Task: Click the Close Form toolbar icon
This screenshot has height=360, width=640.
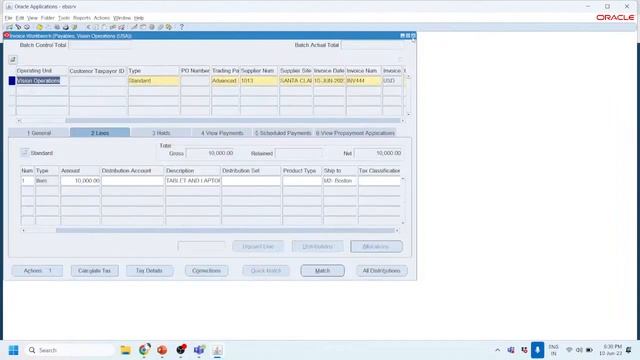Action: pos(75,27)
